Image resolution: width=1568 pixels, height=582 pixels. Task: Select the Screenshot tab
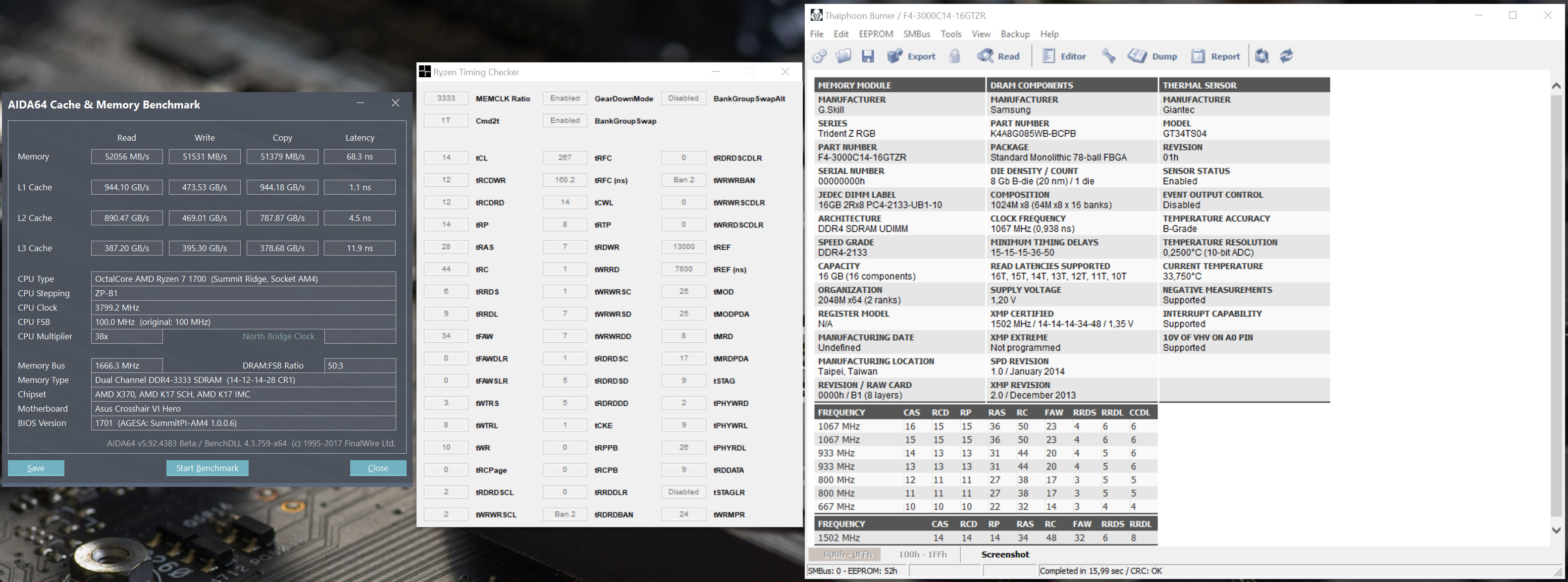[x=1004, y=555]
